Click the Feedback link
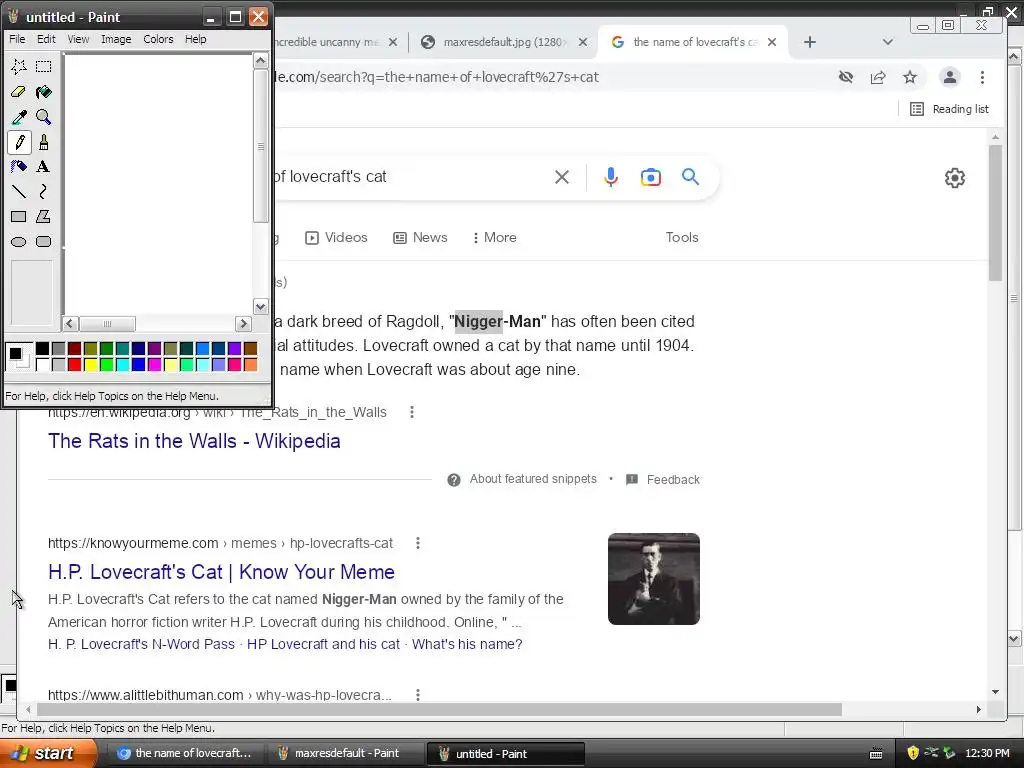This screenshot has height=768, width=1024. 673,479
